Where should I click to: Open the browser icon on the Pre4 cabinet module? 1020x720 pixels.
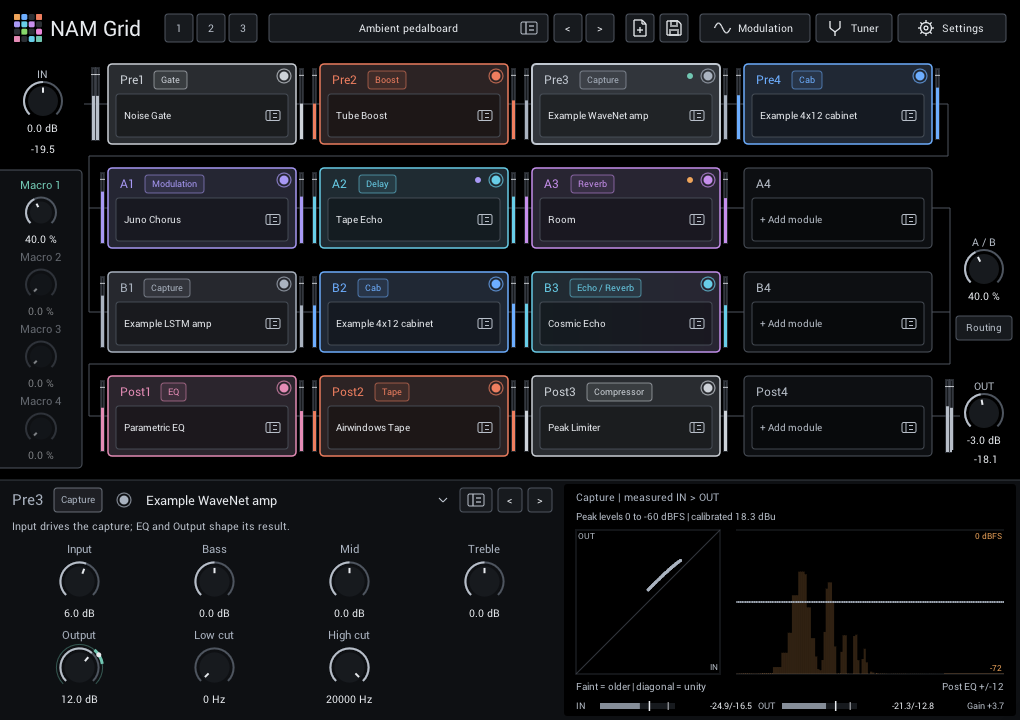[909, 115]
